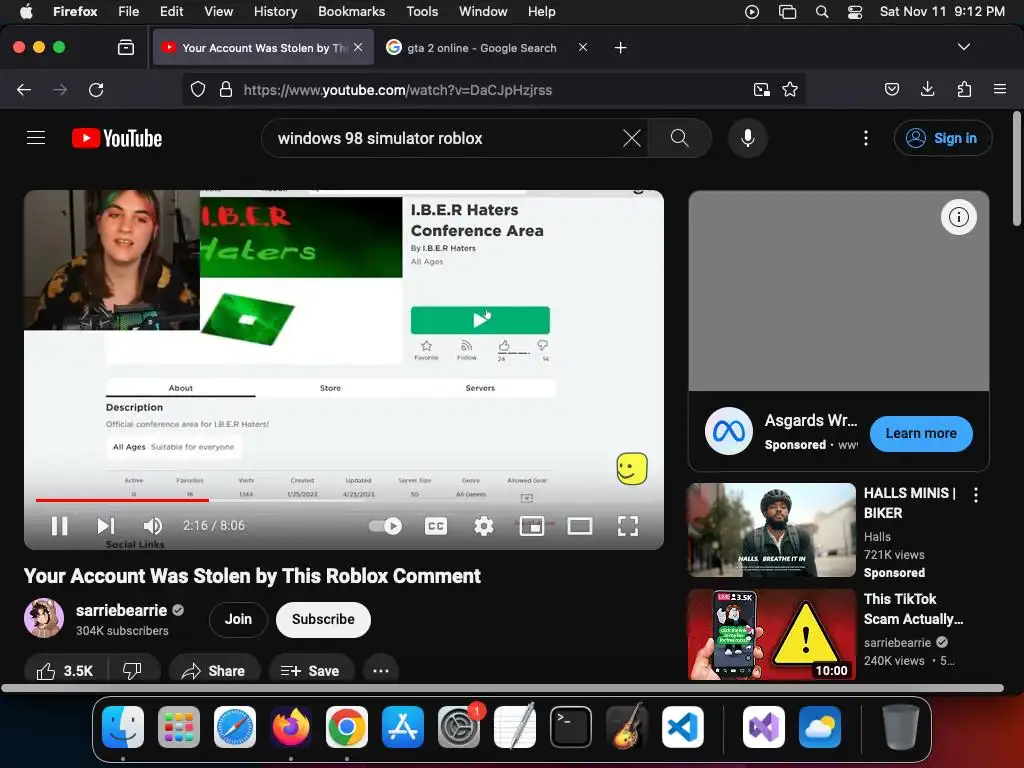Open Firefox View button

[125, 47]
